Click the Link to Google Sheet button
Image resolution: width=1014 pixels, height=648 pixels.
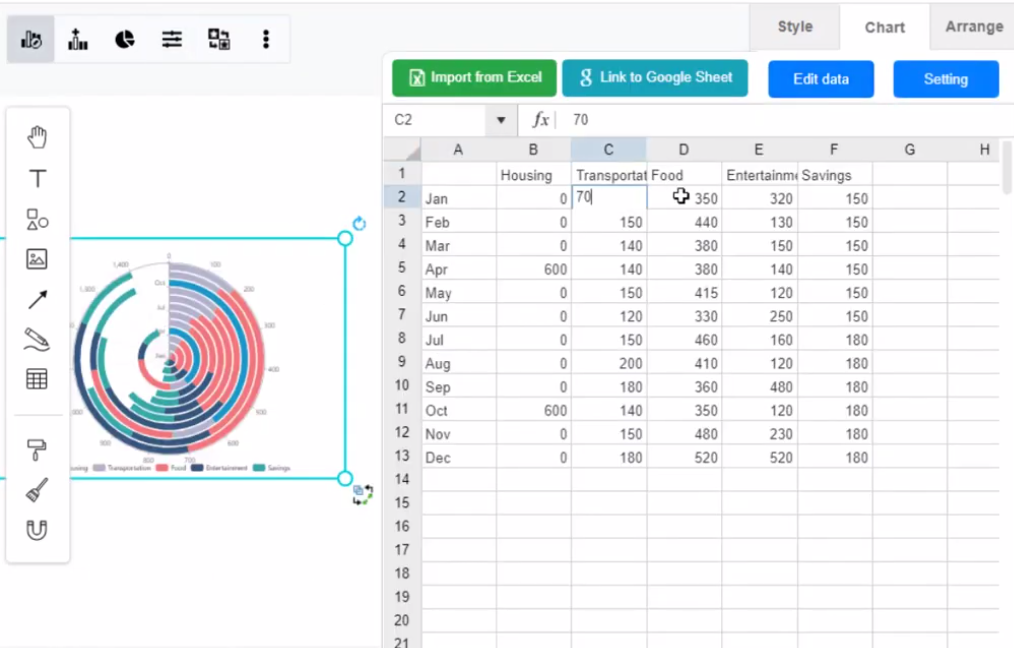[x=655, y=78]
